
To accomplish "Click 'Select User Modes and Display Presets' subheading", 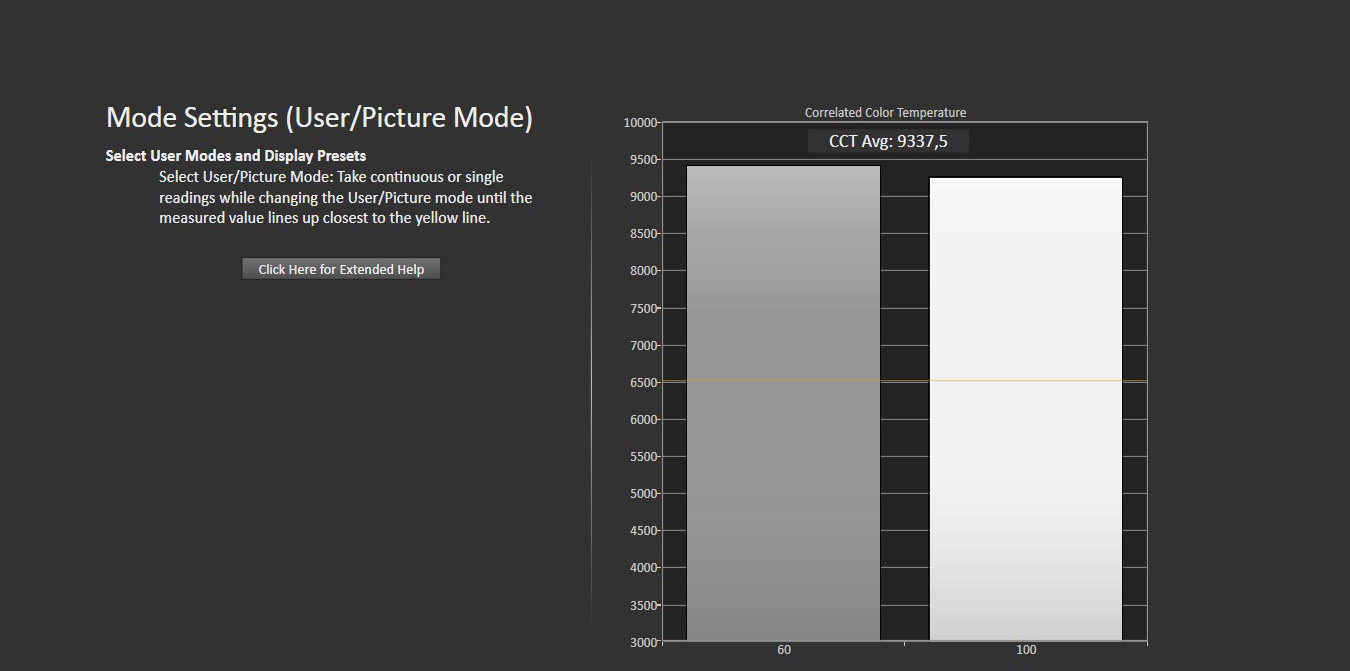I will tap(236, 156).
